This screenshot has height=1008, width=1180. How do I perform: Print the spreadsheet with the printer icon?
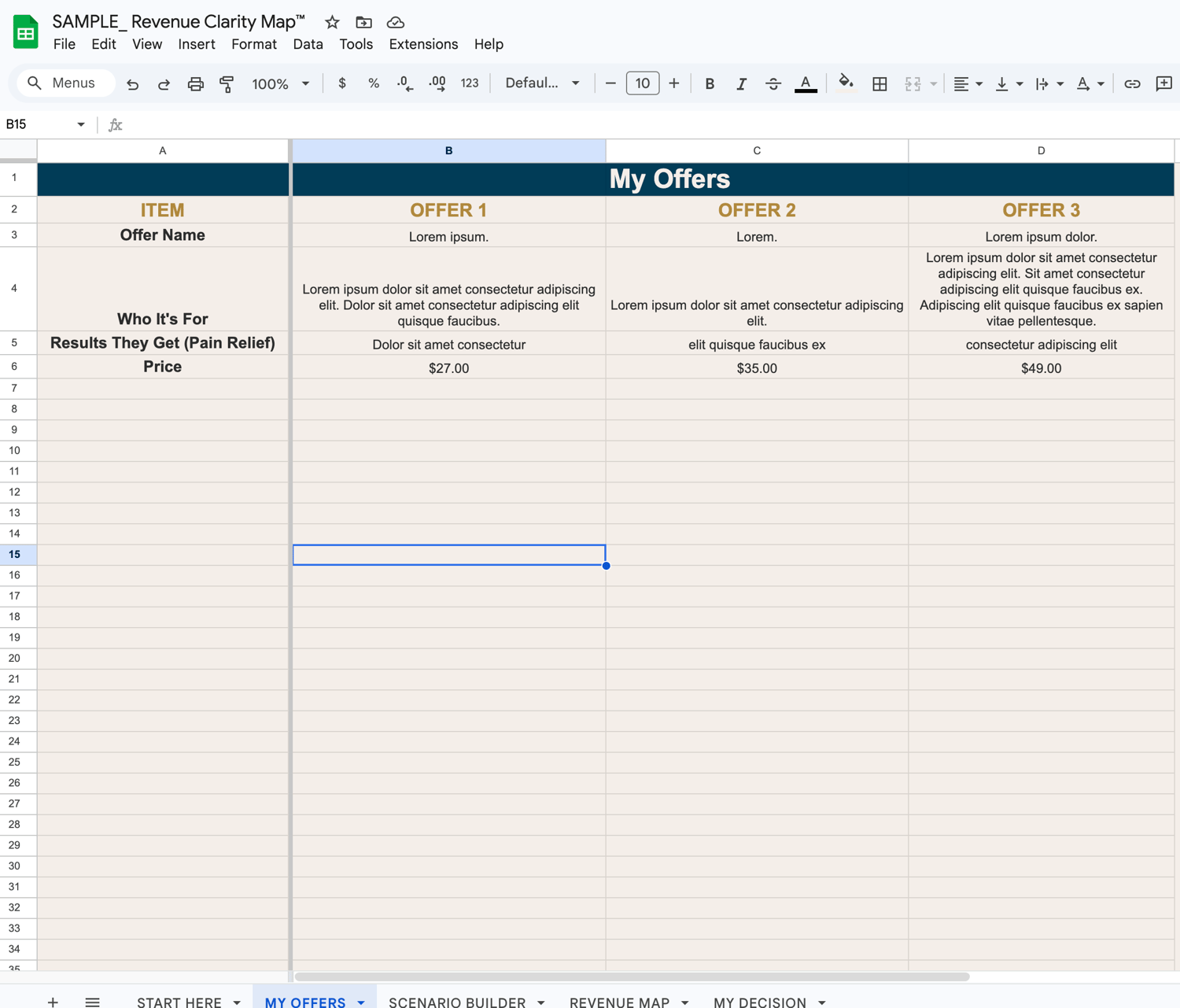click(195, 83)
